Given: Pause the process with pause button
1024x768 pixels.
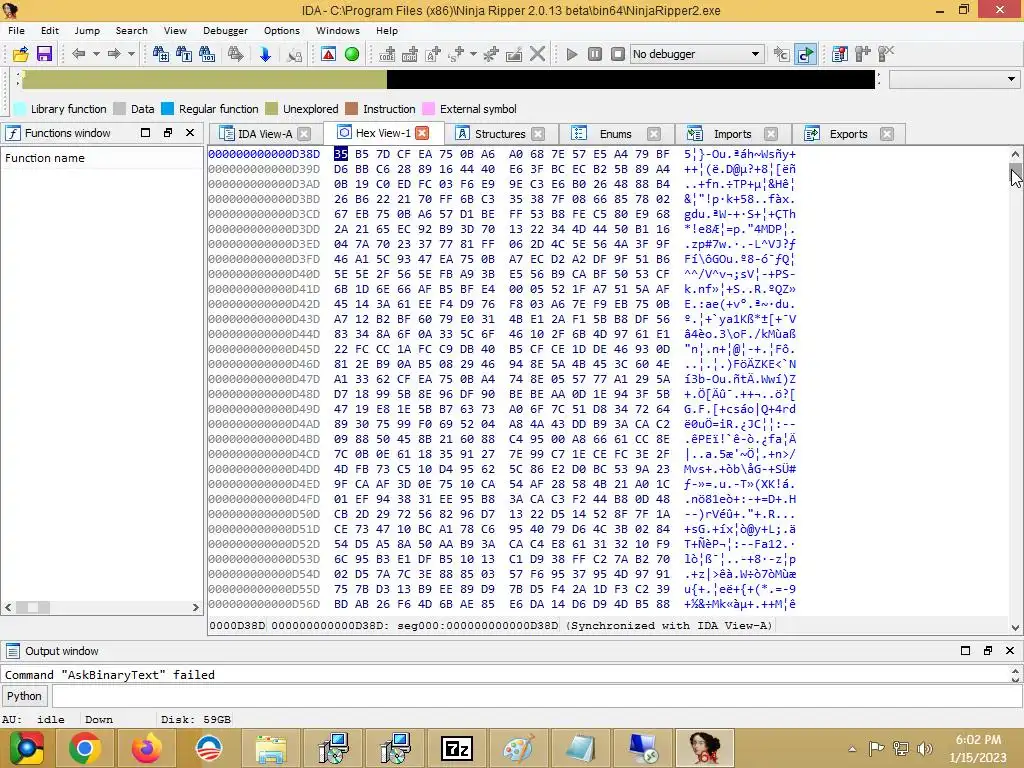Looking at the screenshot, I should click(595, 54).
